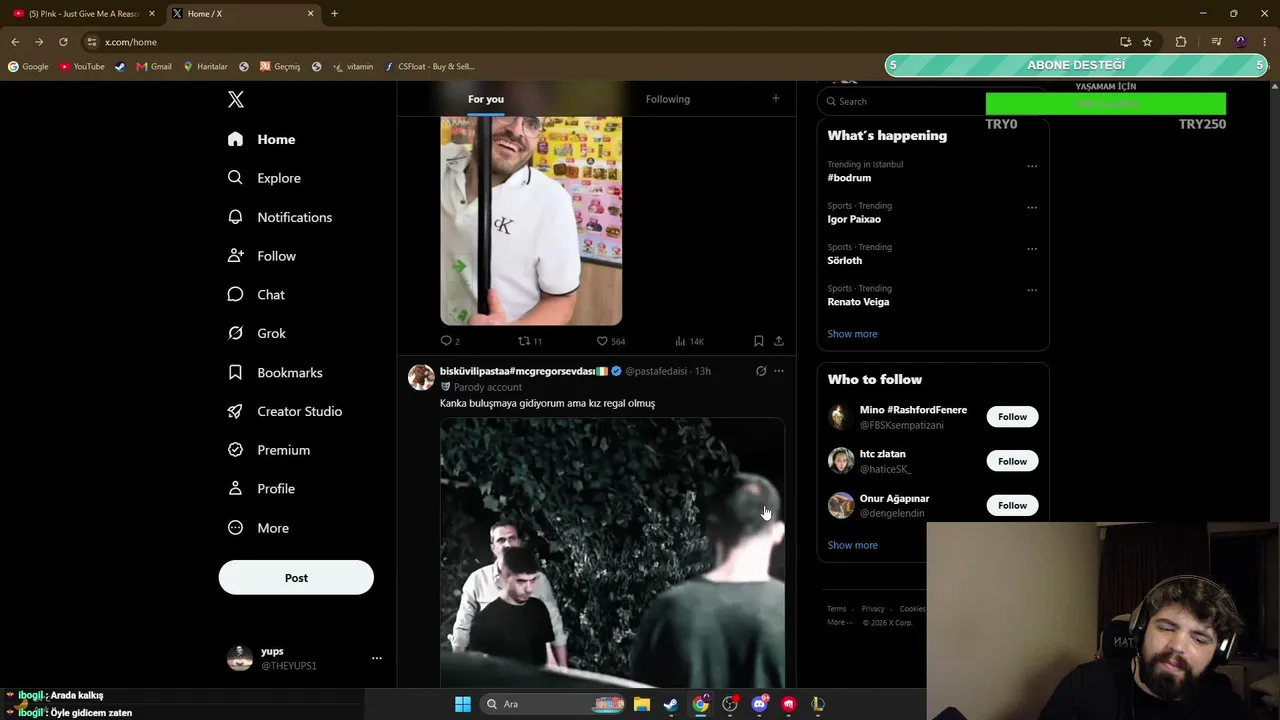Show more trends under What's happening
The image size is (1280, 720).
coord(852,334)
